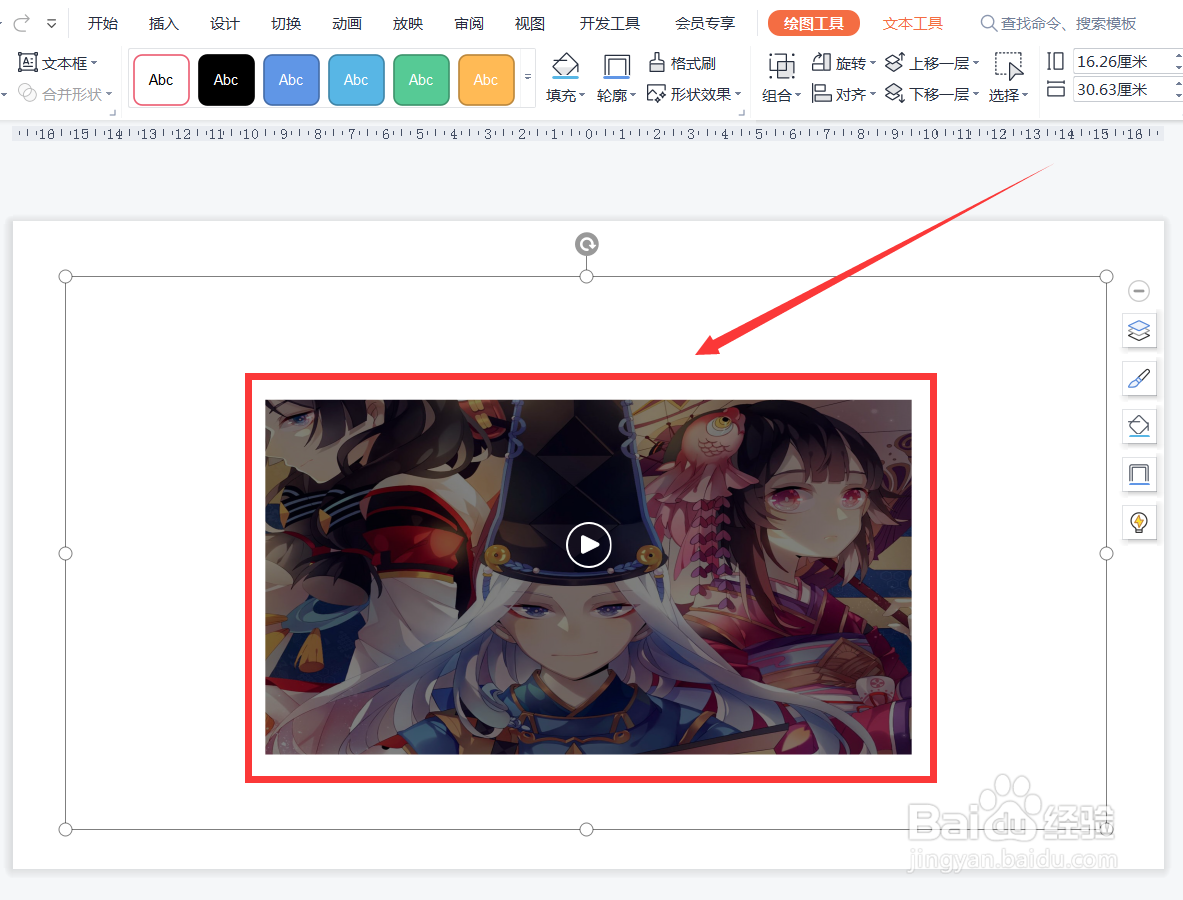Viewport: 1183px width, 900px height.
Task: Apply the green Abc shape style
Action: [420, 80]
